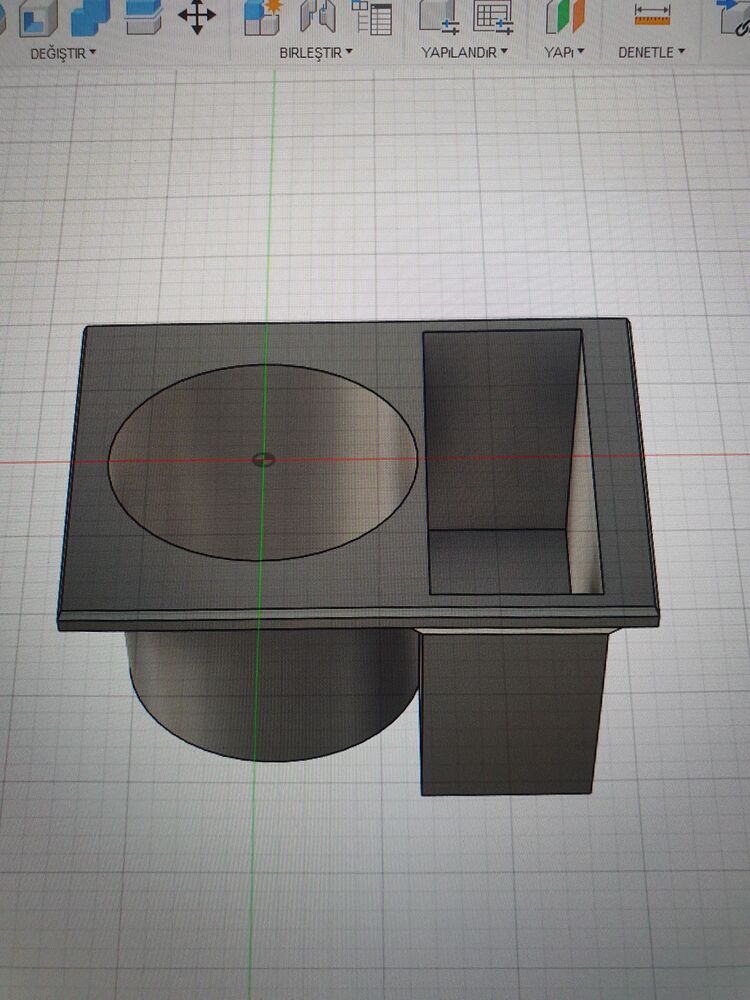Select the Joint tool icon above BİRLEŞTİR
750x1000 pixels.
coord(317,17)
